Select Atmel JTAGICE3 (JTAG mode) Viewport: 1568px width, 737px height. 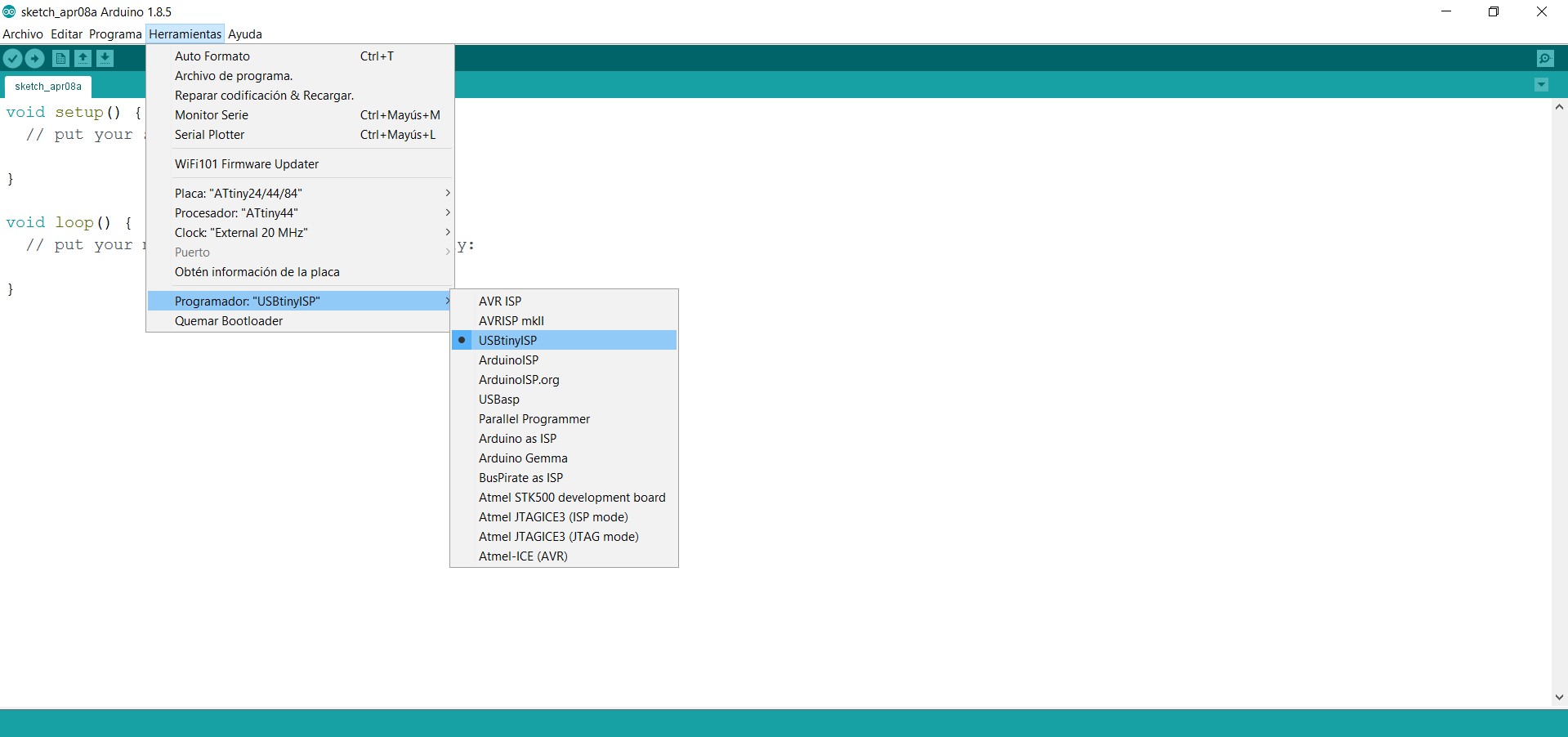coord(564,536)
